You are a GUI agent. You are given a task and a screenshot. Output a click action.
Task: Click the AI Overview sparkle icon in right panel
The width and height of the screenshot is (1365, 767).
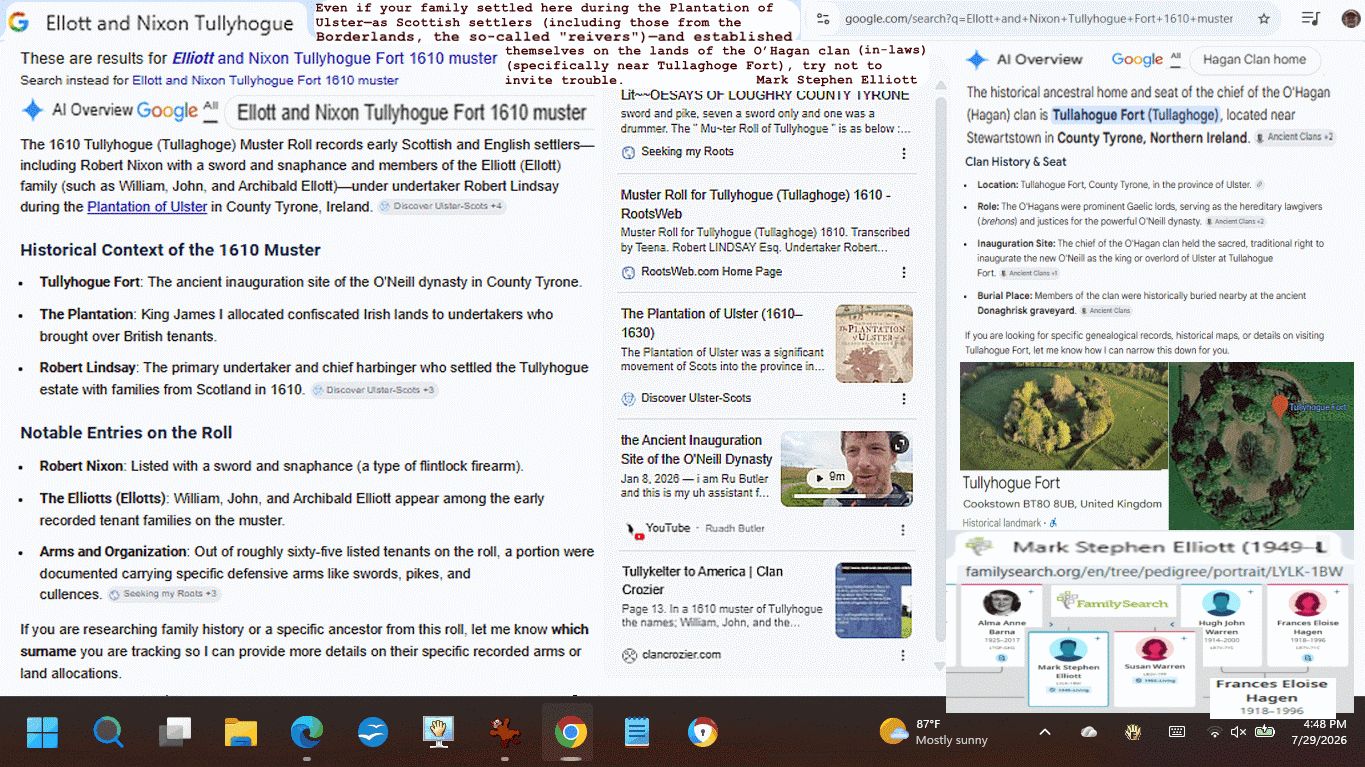click(977, 60)
